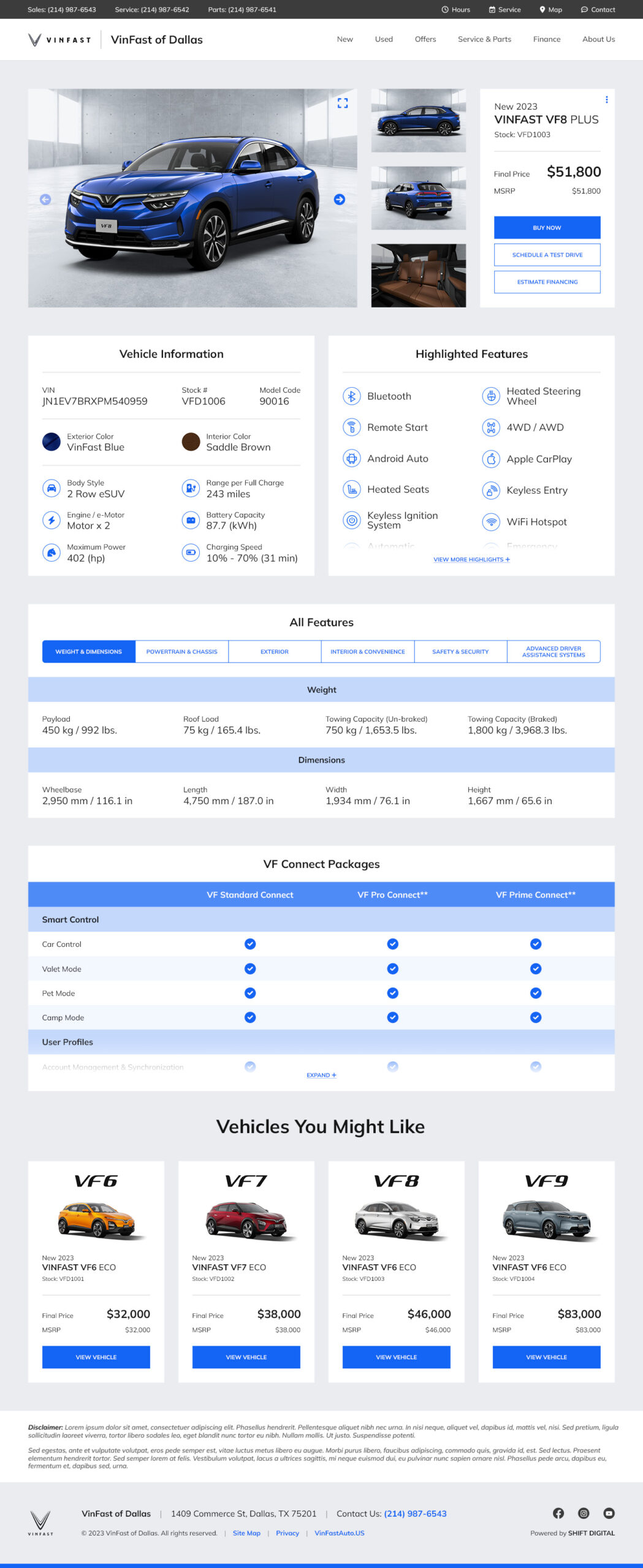Screen dimensions: 643x1568
Task: Click the Heated Seats feature icon
Action: 351,489
